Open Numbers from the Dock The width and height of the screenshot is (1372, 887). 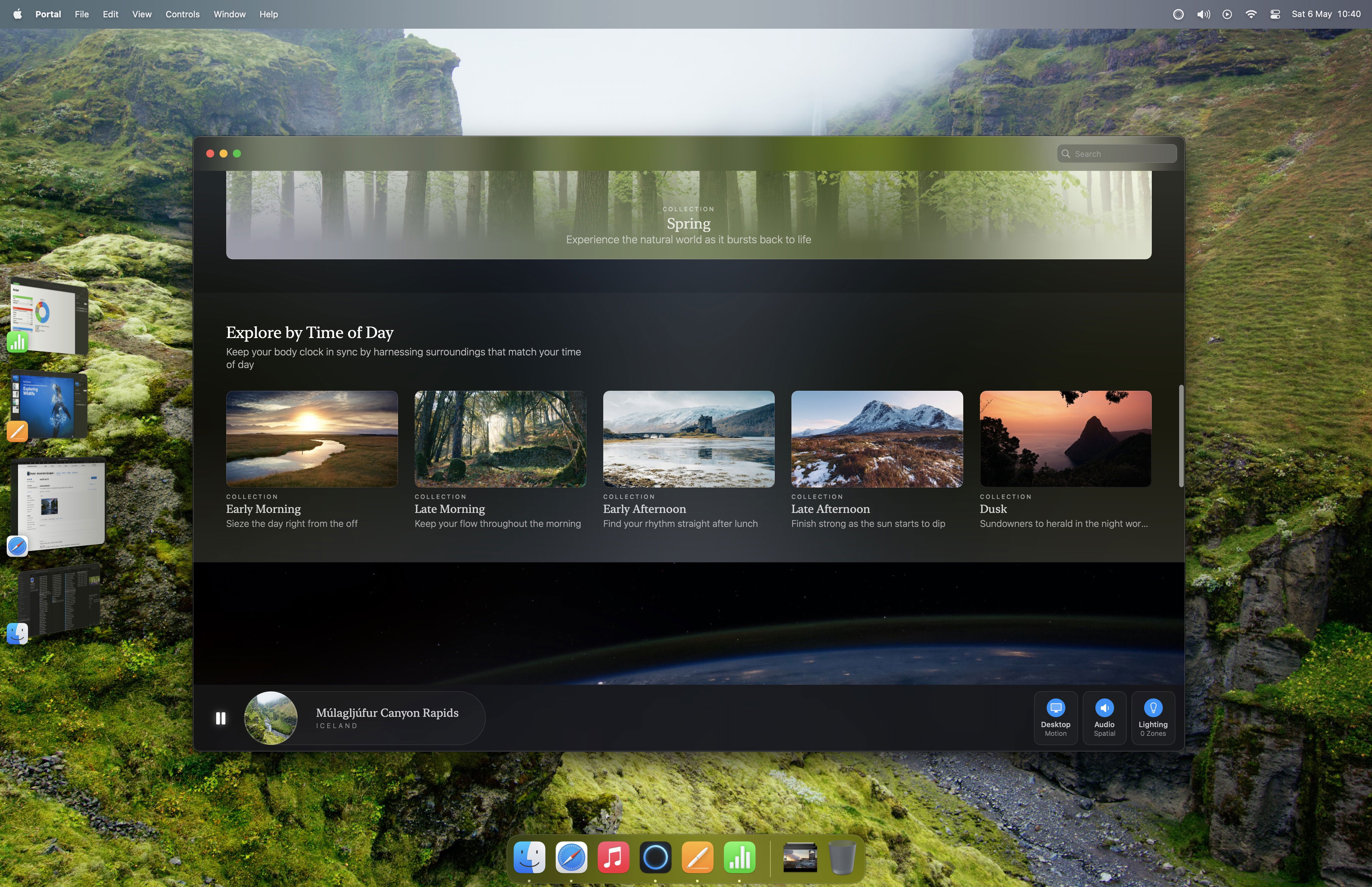coord(739,857)
